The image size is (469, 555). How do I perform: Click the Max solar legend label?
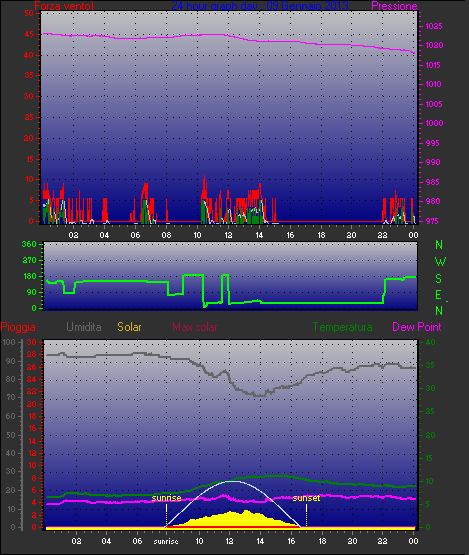(x=195, y=327)
